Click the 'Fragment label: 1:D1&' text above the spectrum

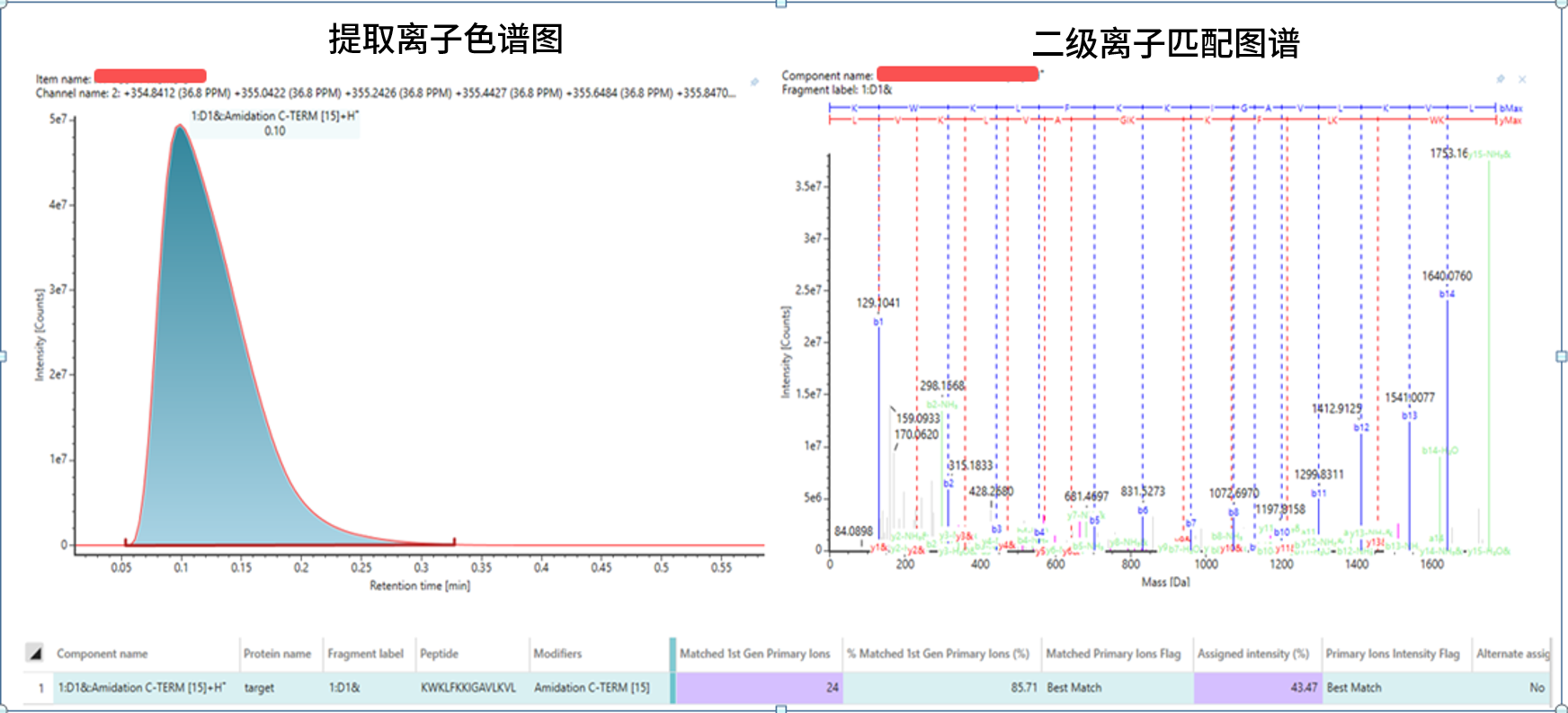[x=837, y=90]
